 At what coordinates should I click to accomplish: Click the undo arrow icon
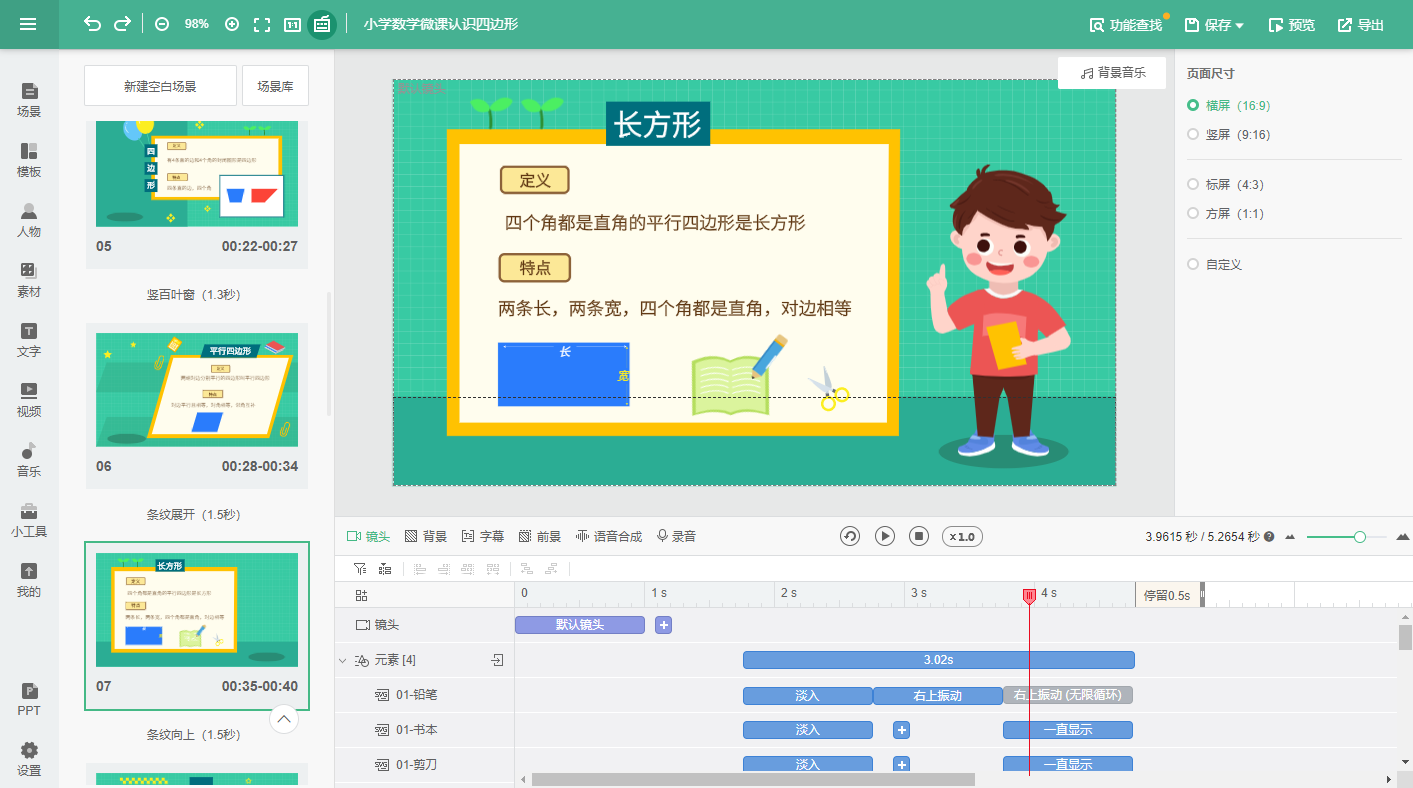93,24
